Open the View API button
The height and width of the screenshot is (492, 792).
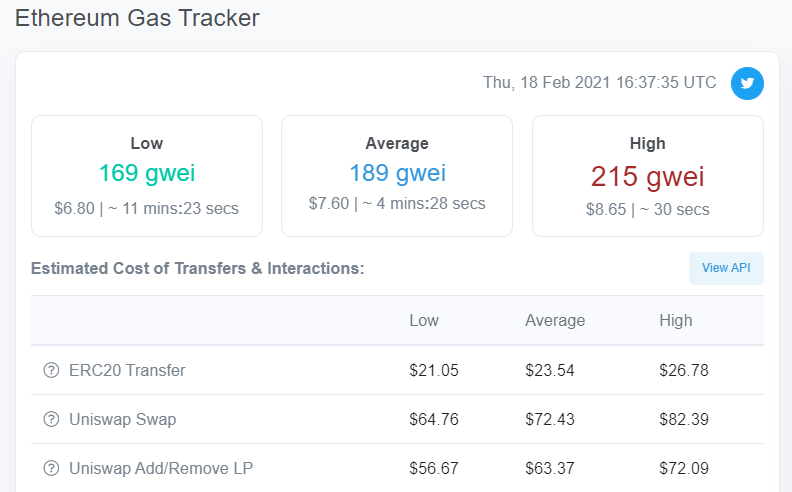726,268
